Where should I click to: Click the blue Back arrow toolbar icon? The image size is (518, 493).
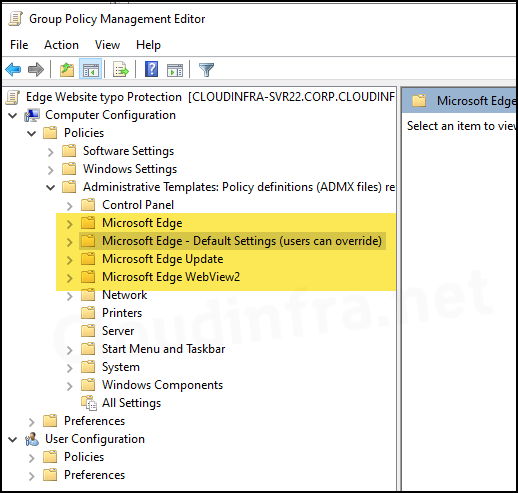tap(13, 70)
